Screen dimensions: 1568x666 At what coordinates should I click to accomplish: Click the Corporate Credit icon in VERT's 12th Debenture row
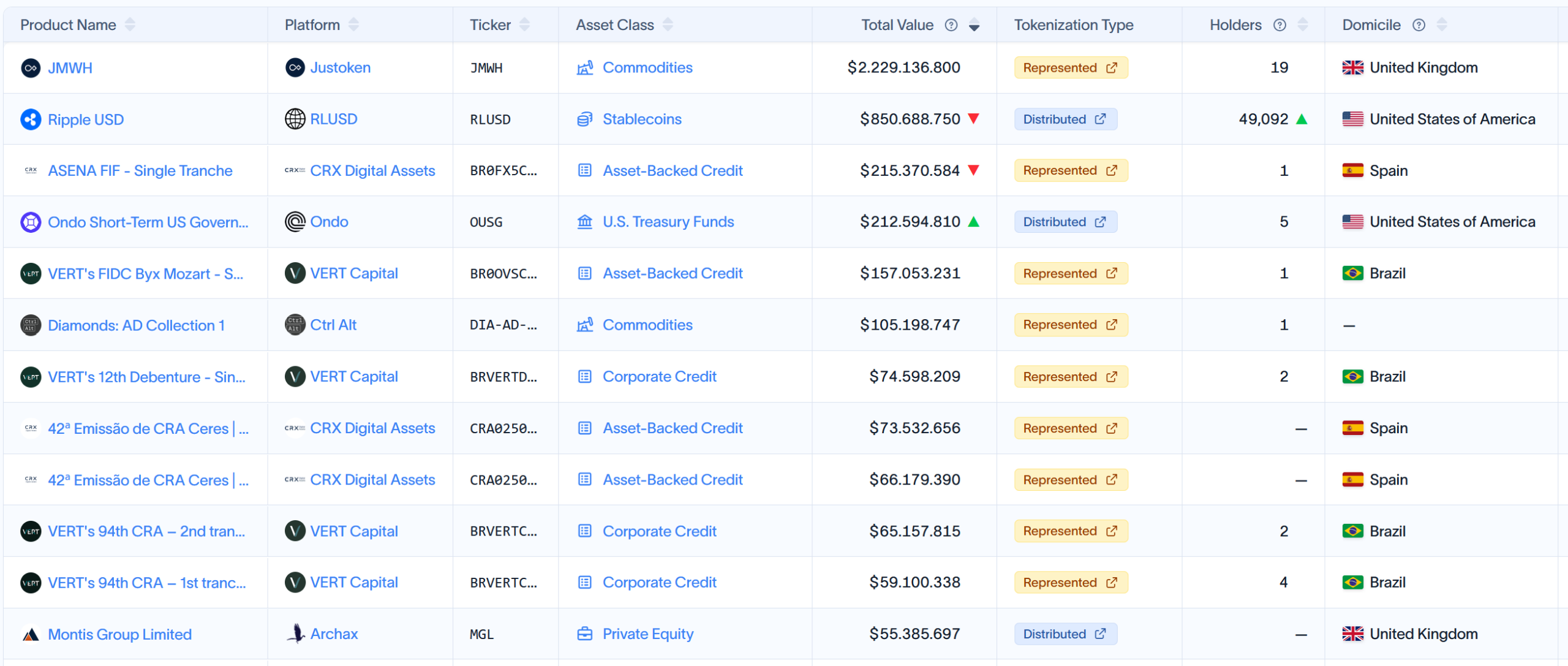(585, 376)
